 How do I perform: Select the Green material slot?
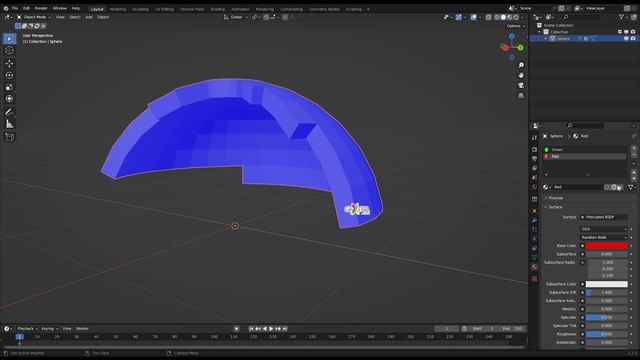click(585, 150)
